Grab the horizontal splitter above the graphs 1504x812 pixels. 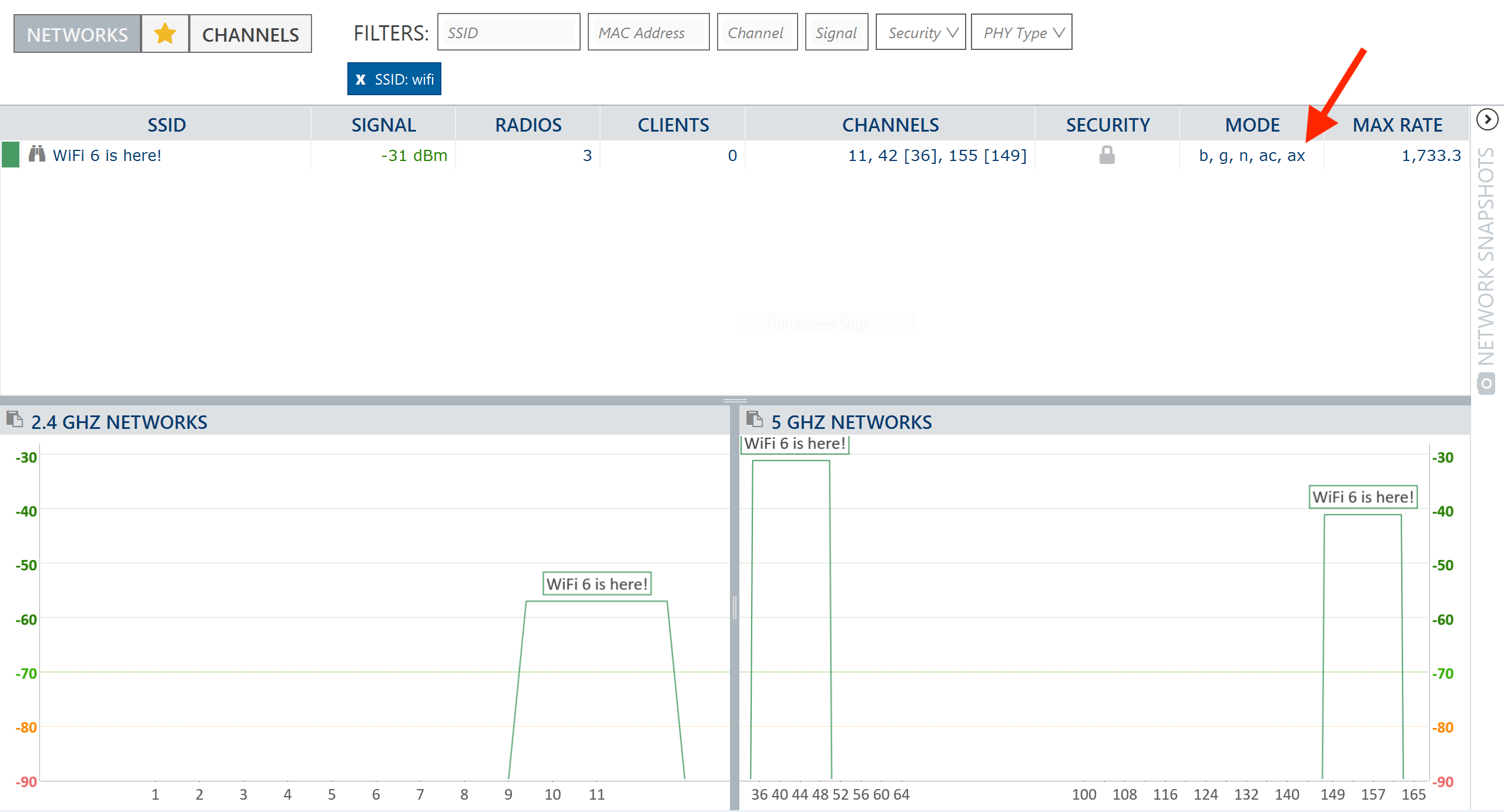(735, 400)
